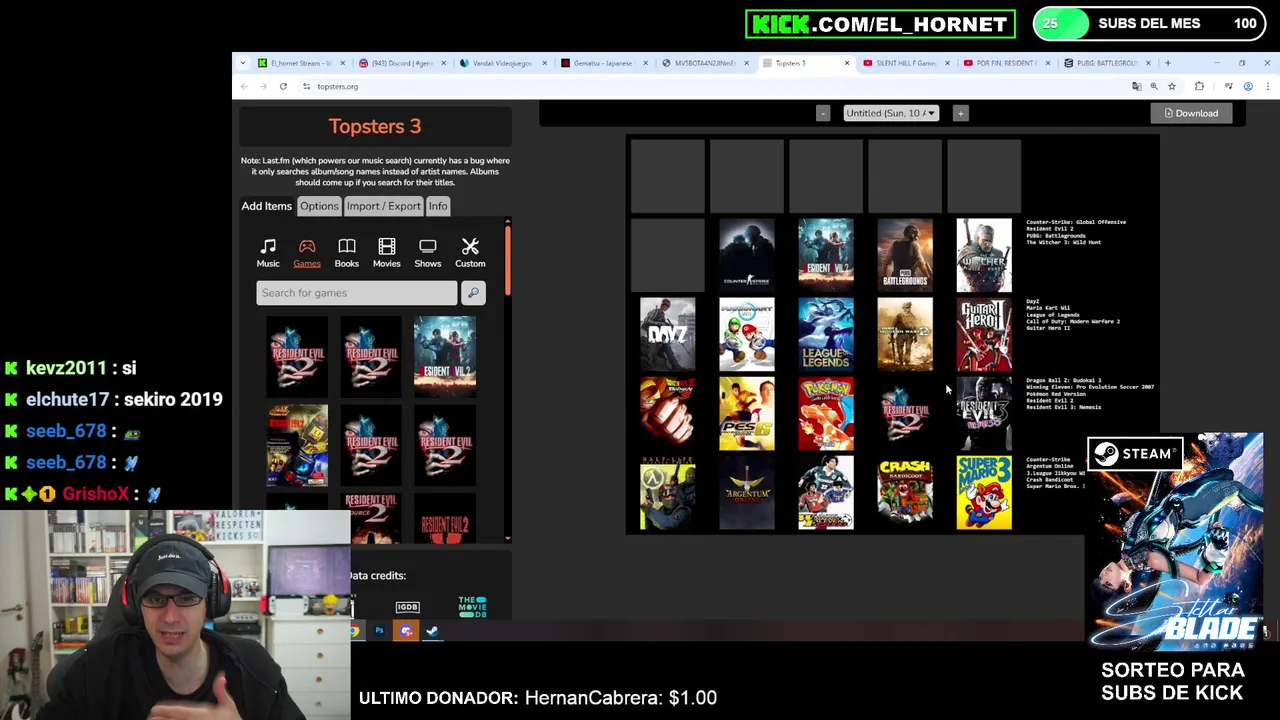Bookmark this page with the star icon
Screen dimensions: 1280x720
1172,87
